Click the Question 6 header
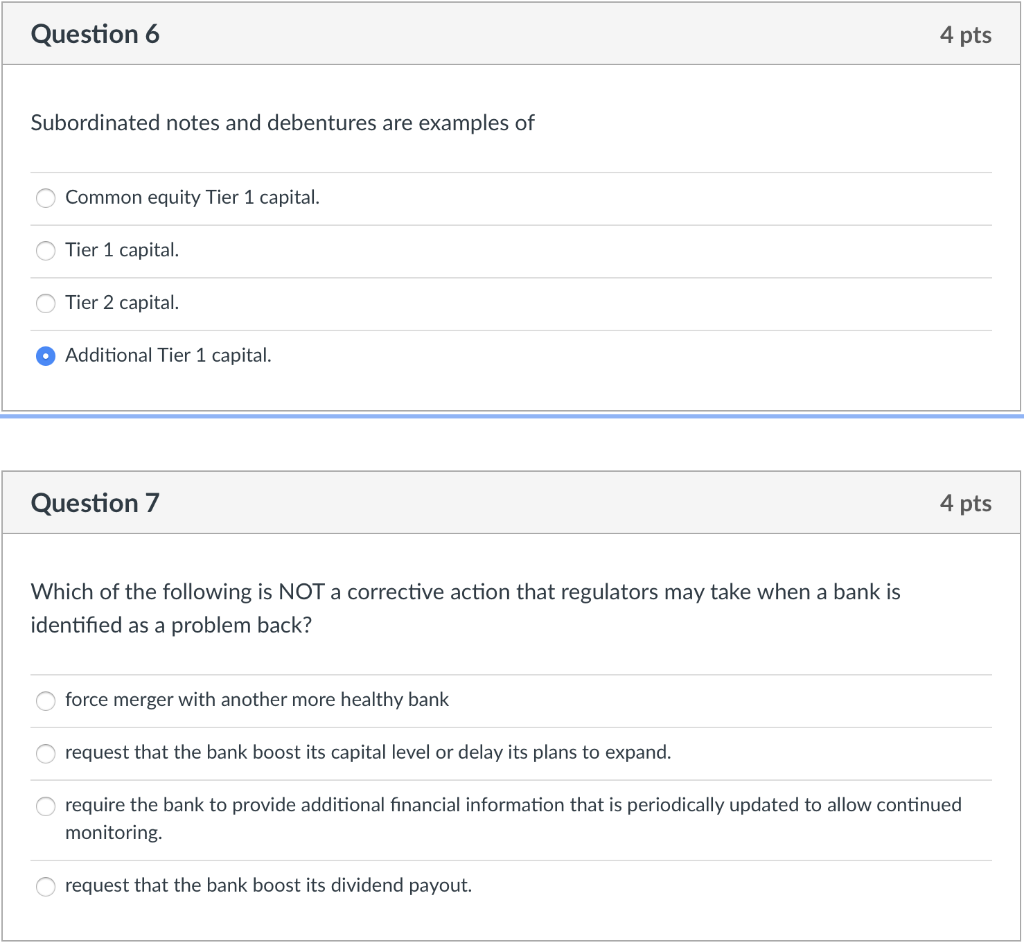 pos(96,33)
